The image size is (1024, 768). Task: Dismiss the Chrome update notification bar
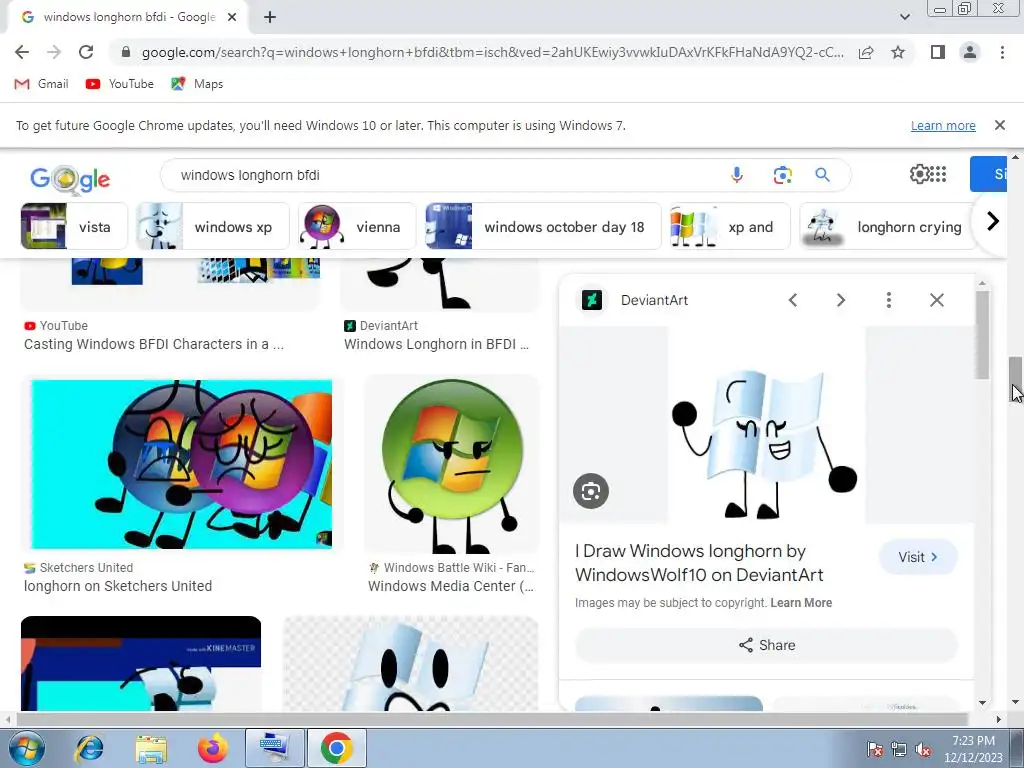tap(999, 125)
